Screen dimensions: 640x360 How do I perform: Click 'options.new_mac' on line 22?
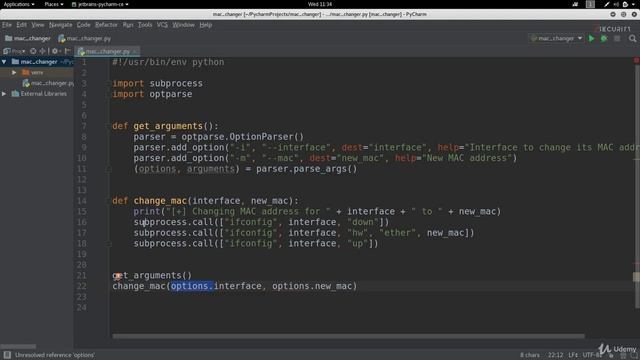(312, 286)
